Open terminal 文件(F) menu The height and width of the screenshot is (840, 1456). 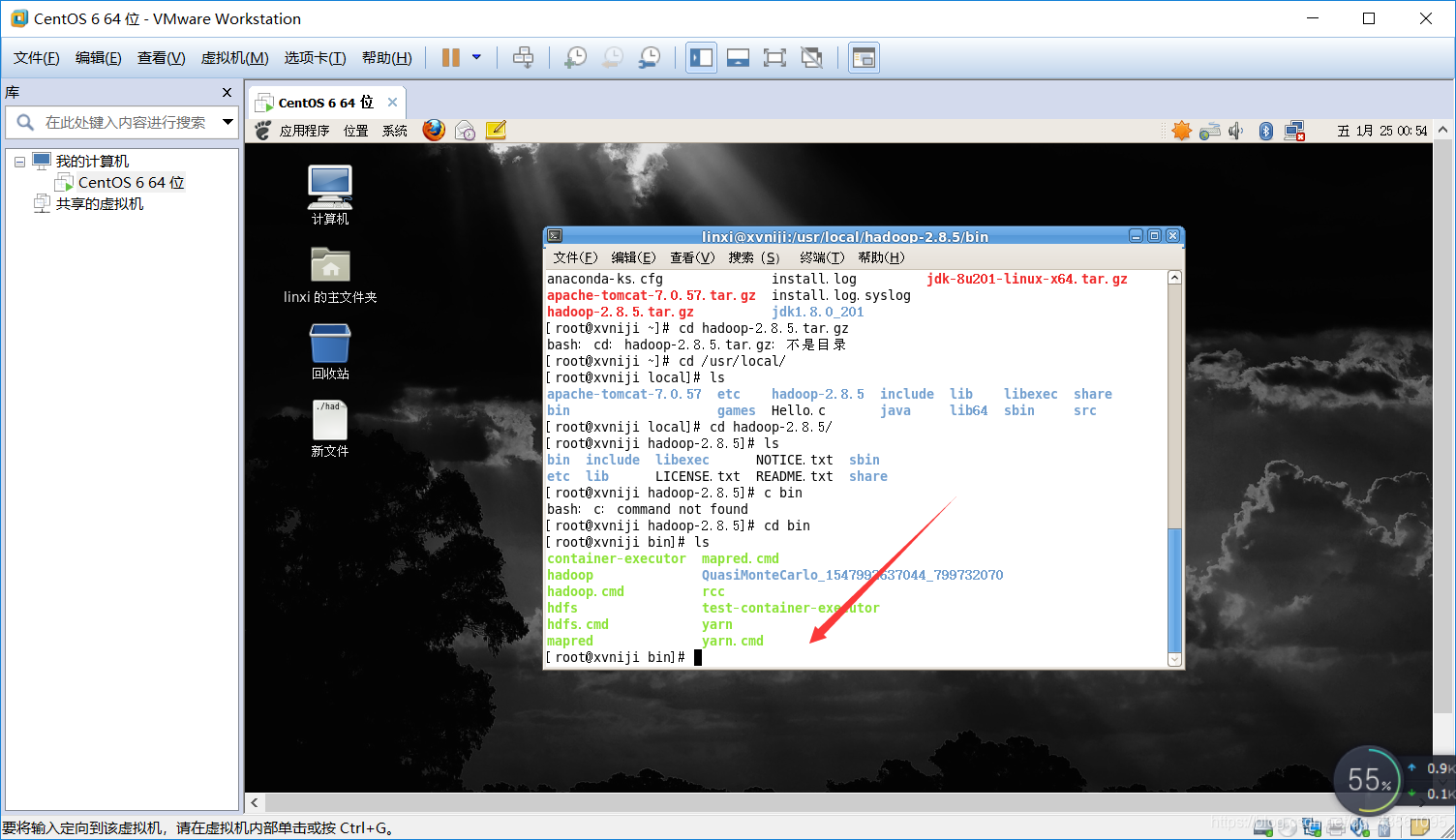click(575, 257)
